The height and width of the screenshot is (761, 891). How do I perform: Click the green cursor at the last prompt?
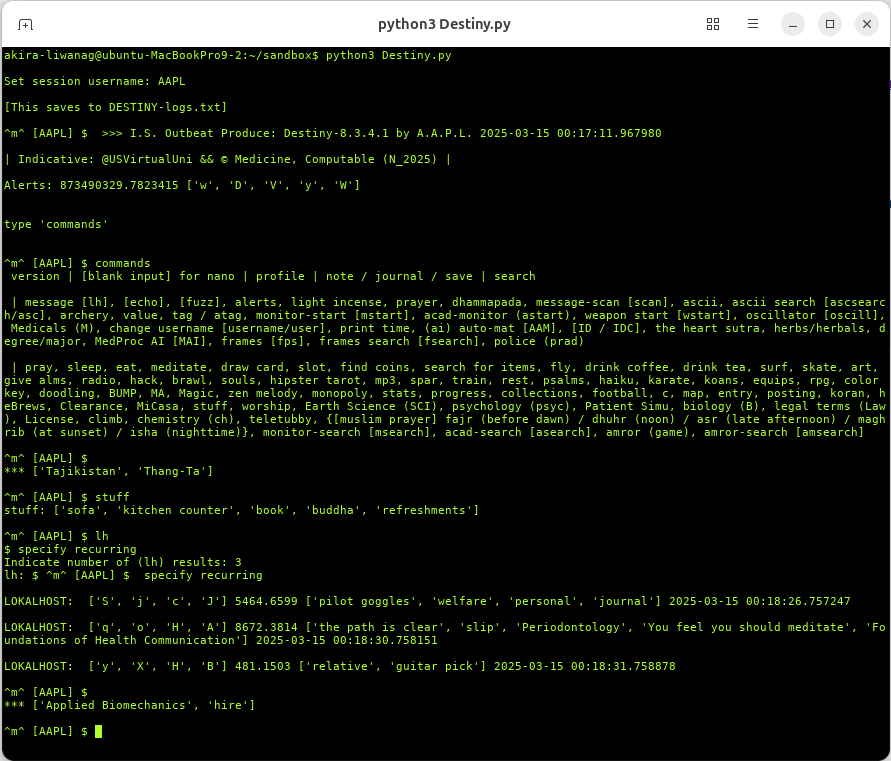98,731
